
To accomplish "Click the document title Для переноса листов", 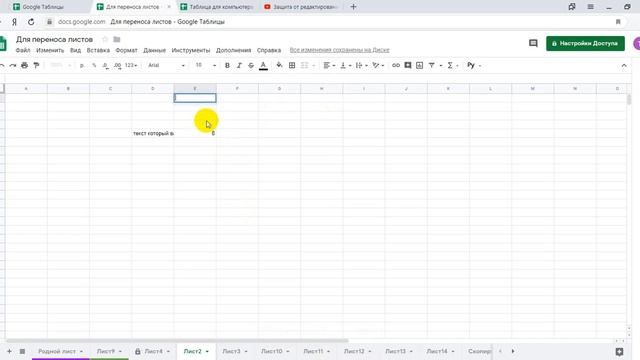I will (54, 39).
